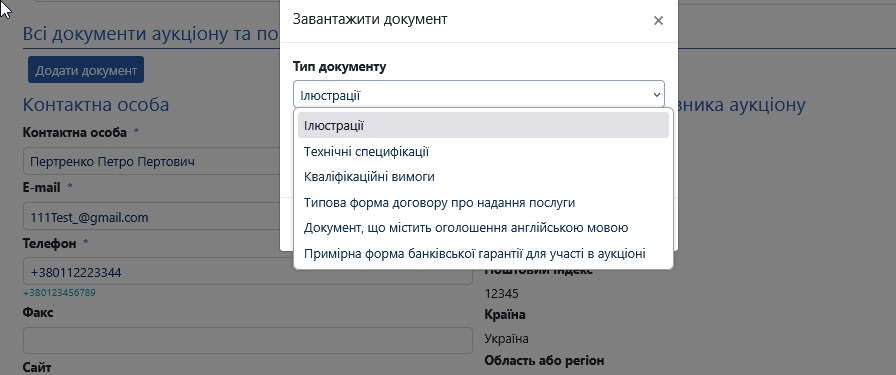This screenshot has width=896, height=375.
Task: Click the E-mail input field
Action: tap(151, 217)
